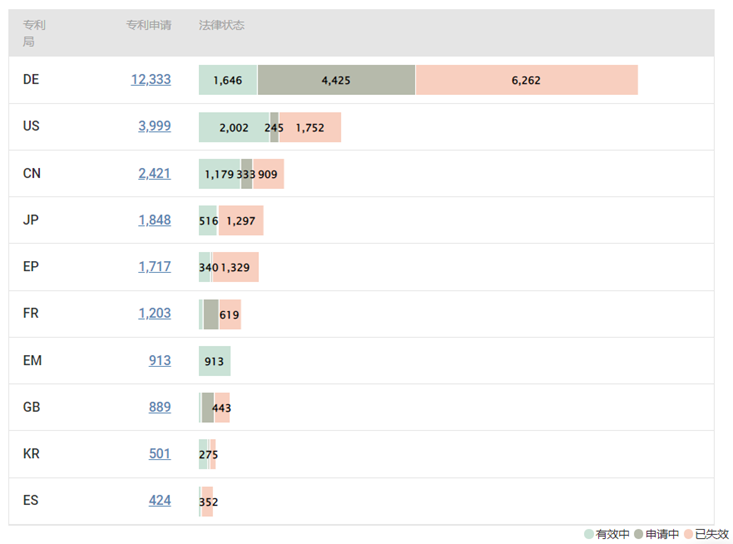Click the DE pending bar segment 4,425

(336, 80)
